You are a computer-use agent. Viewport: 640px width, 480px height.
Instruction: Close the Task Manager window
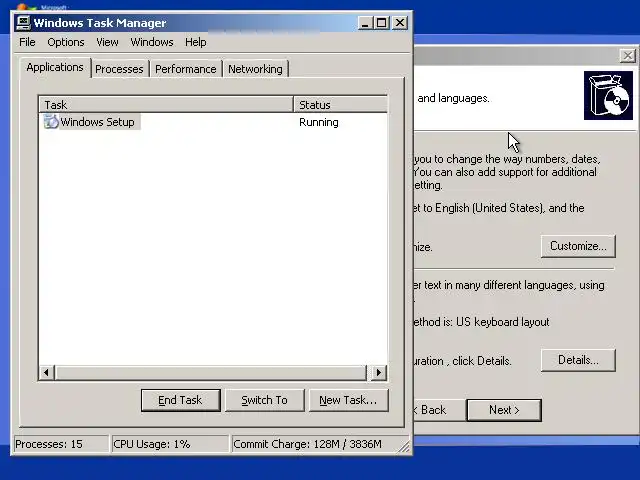400,23
